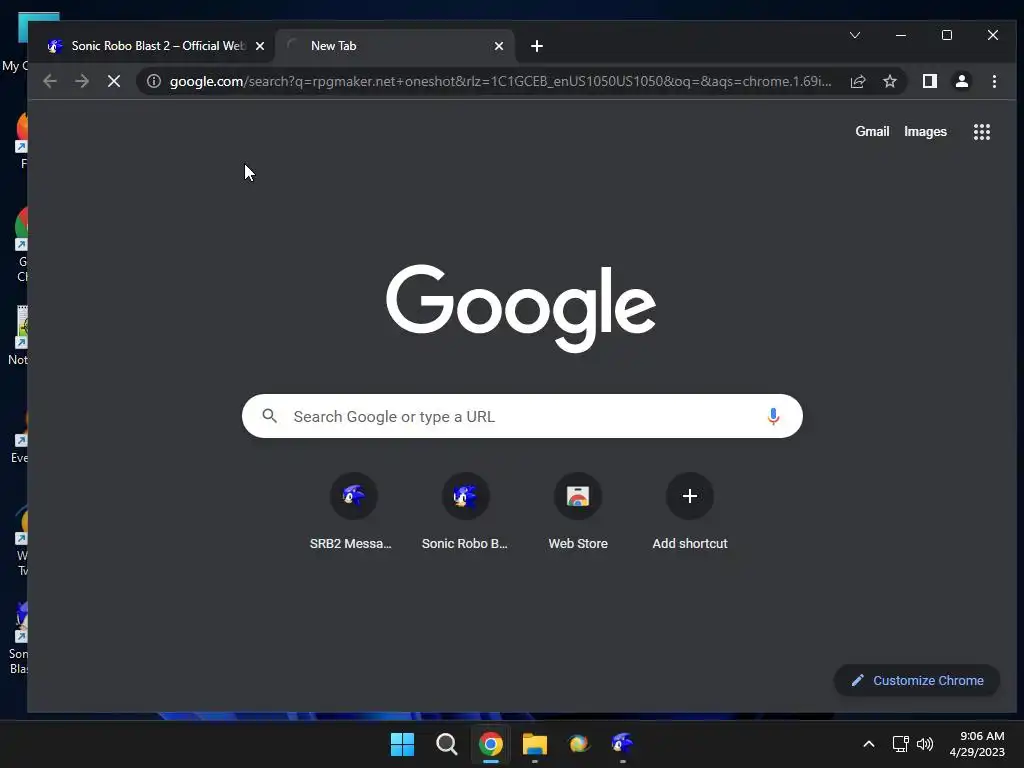Open the network status tray icon
1024x768 pixels.
point(901,744)
